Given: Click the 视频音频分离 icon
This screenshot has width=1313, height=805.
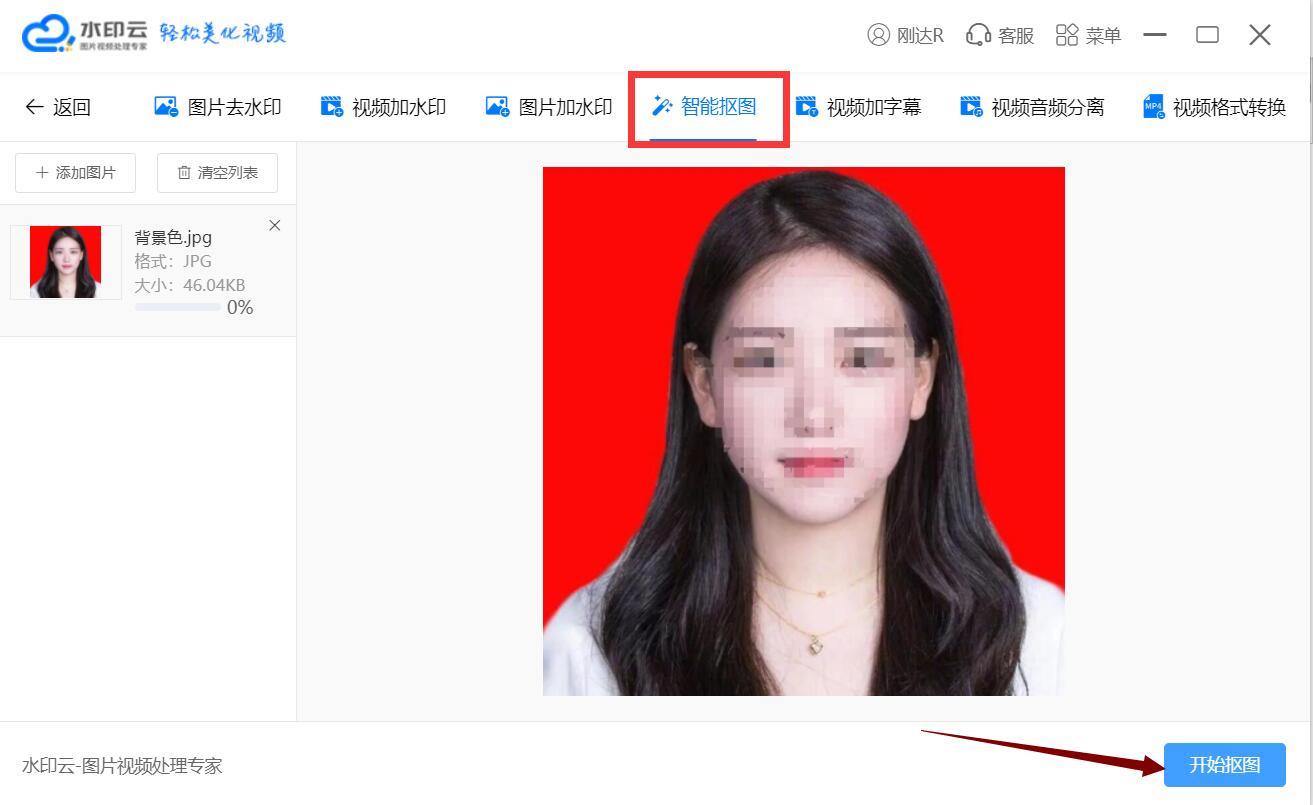Looking at the screenshot, I should pos(970,107).
